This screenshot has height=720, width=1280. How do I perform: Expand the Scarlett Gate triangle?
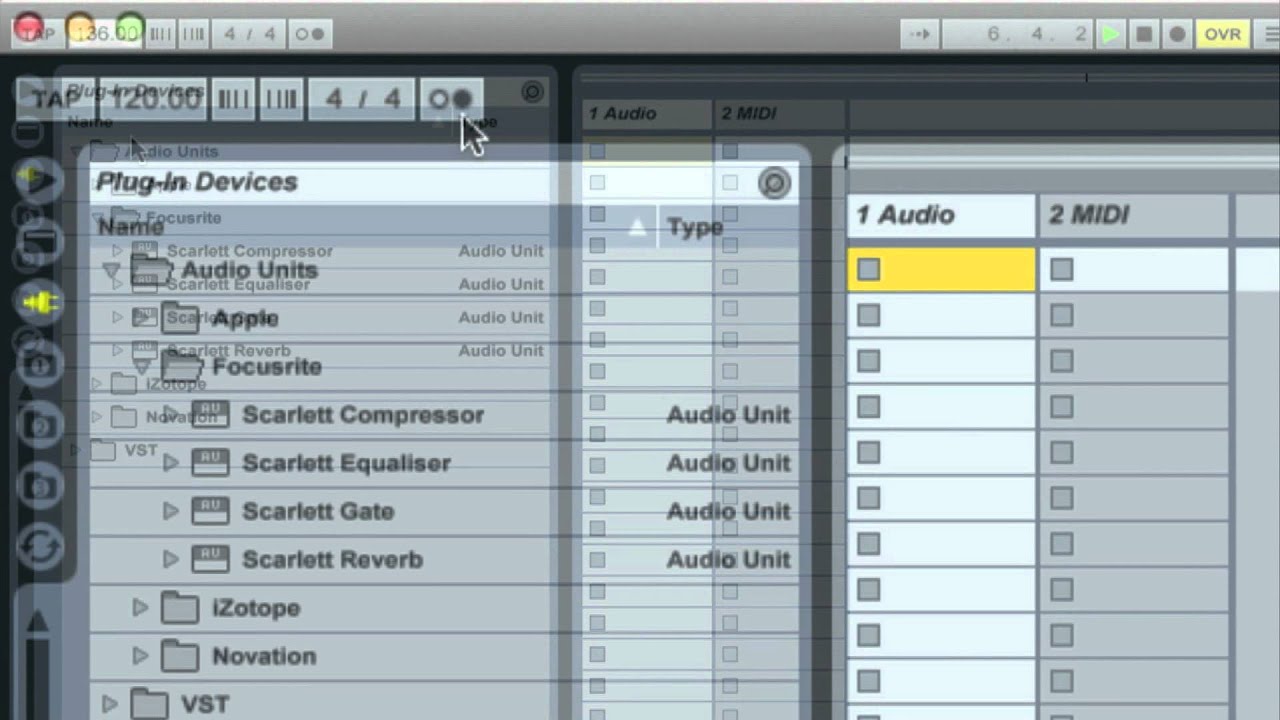171,511
